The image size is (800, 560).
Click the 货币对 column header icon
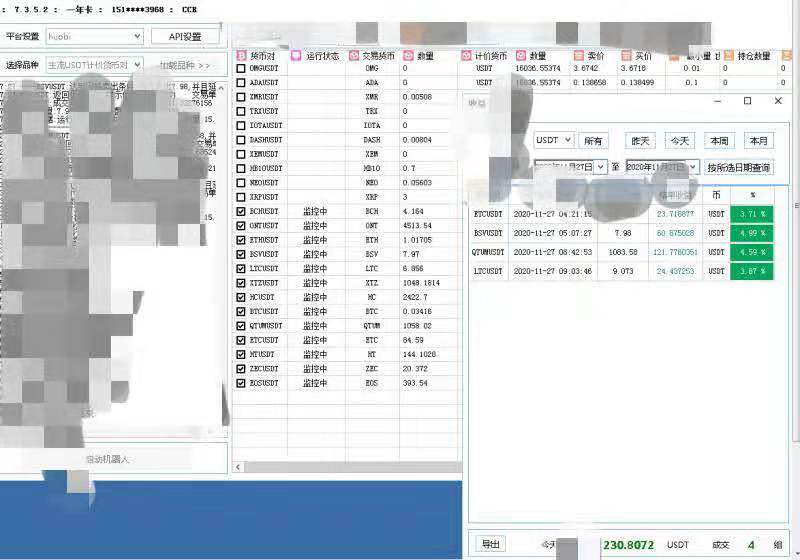click(241, 56)
